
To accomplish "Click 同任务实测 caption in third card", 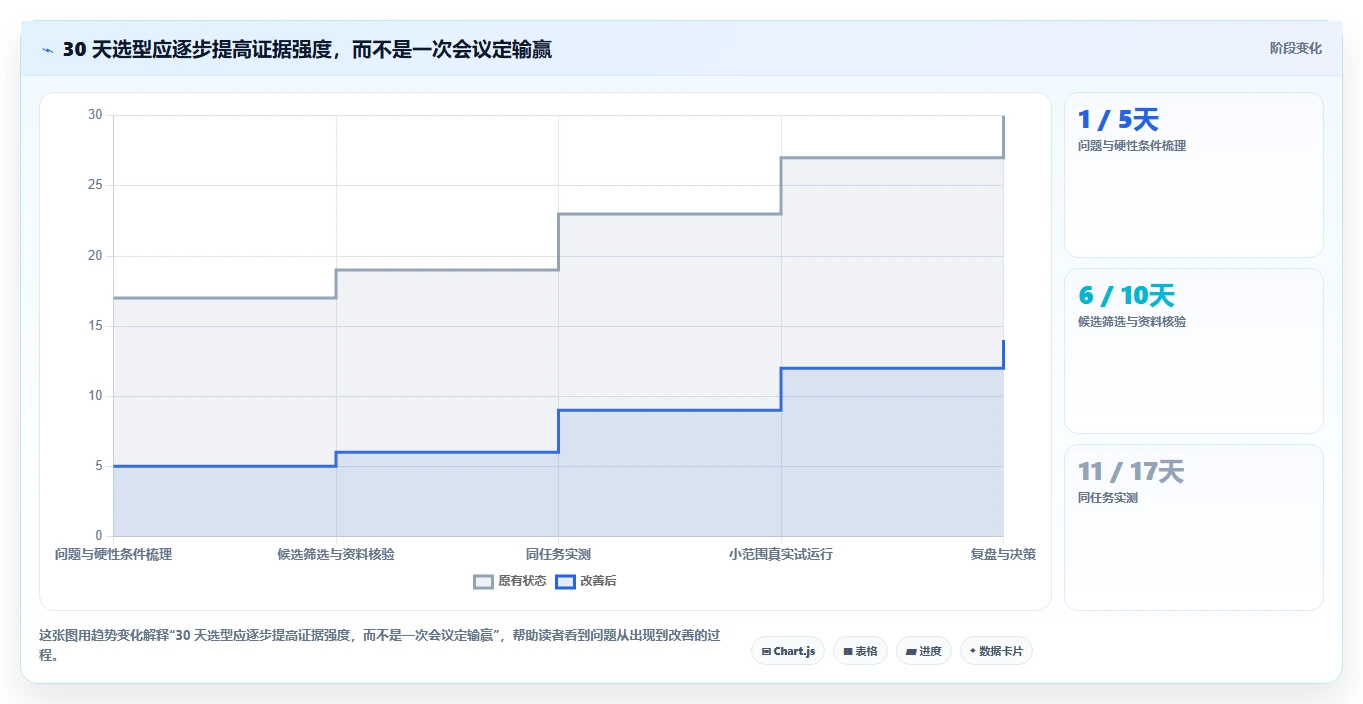I will point(1108,498).
